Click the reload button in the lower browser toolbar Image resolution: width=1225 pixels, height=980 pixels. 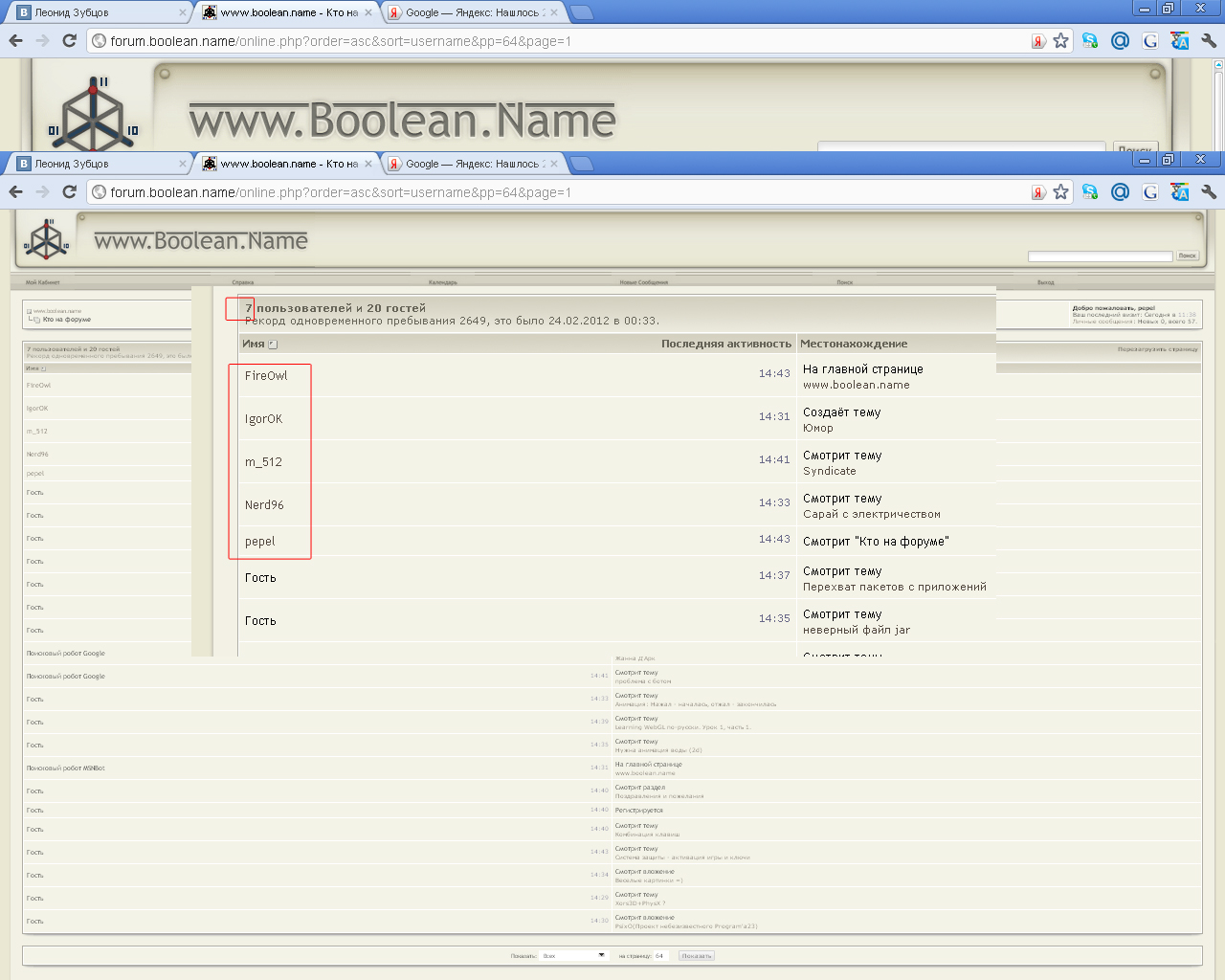(69, 192)
